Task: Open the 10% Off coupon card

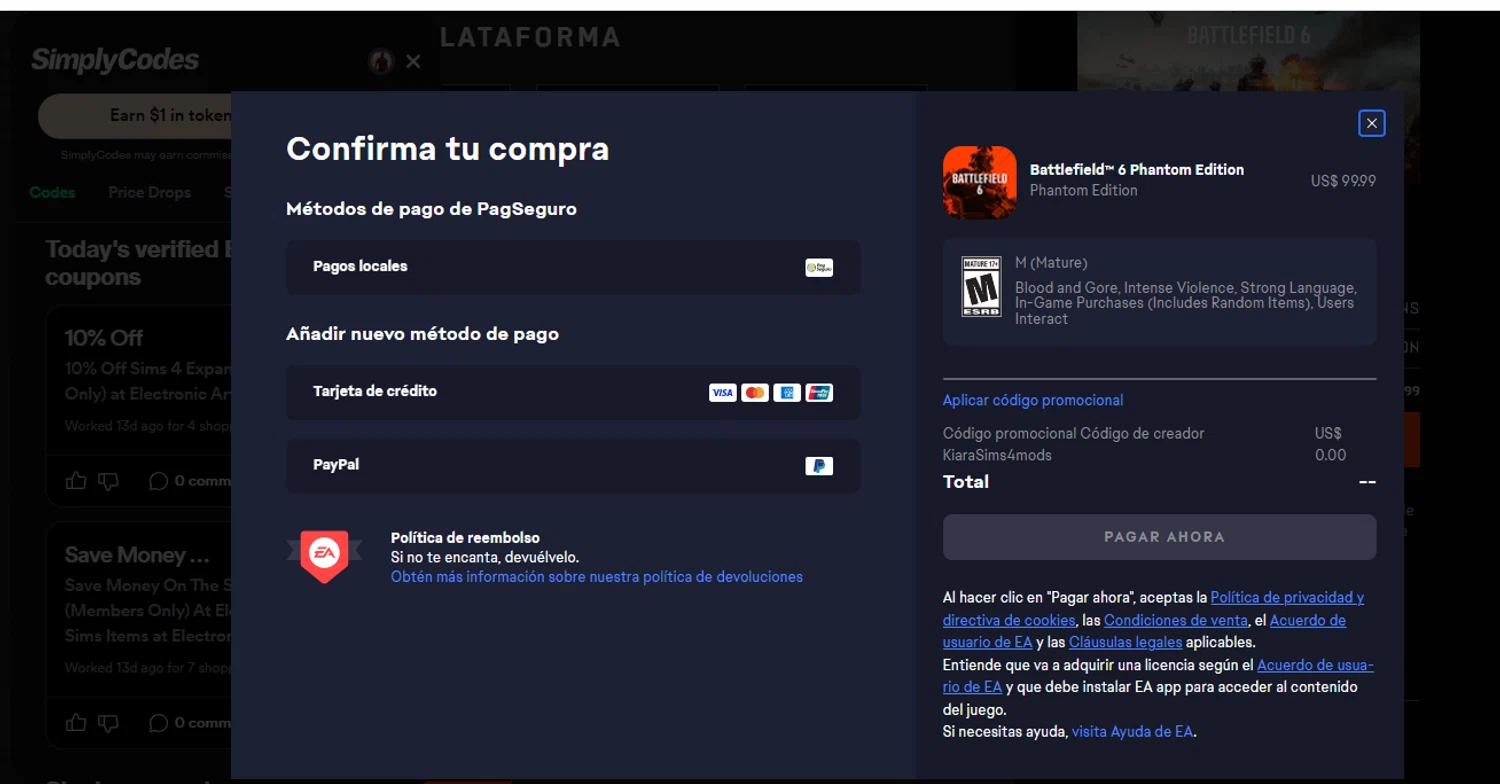Action: click(138, 406)
